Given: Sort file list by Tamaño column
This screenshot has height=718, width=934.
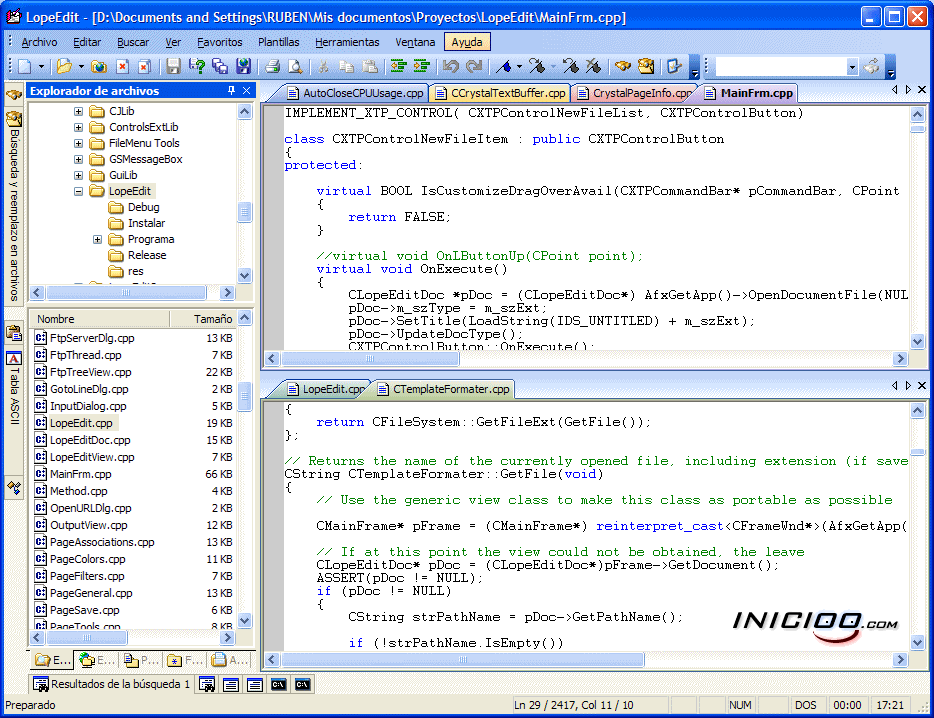Looking at the screenshot, I should 204,319.
